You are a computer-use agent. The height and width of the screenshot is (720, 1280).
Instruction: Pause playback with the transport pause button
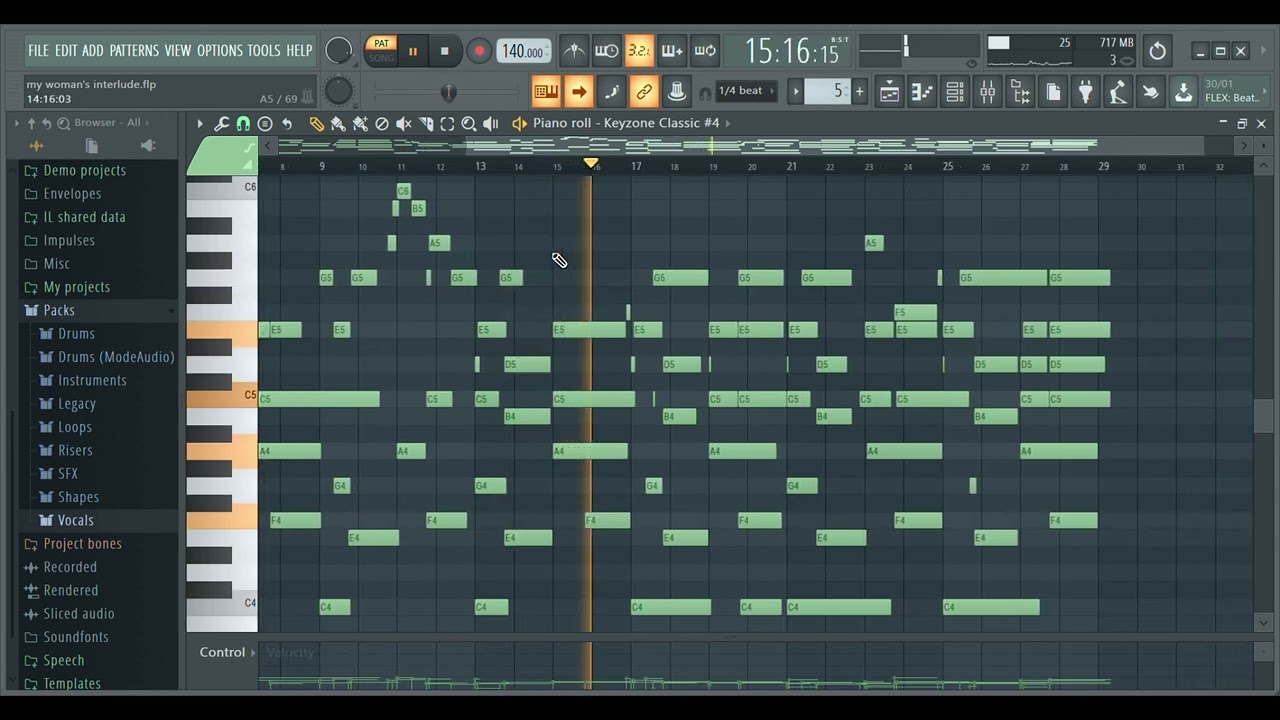click(x=413, y=51)
